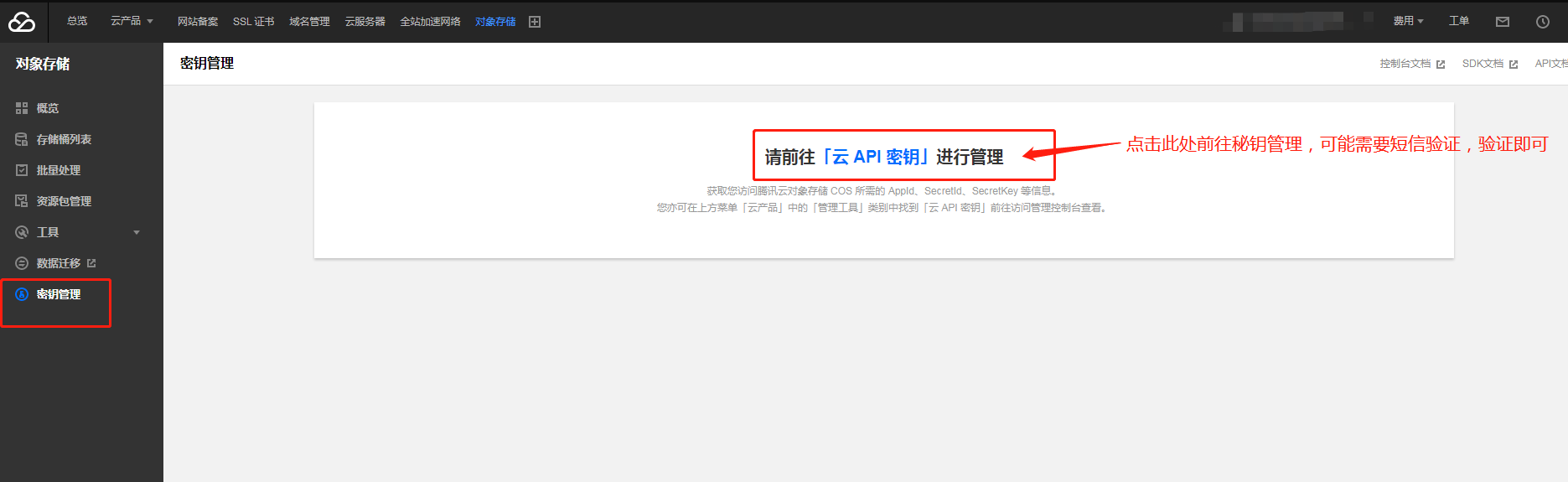The image size is (1568, 482).
Task: Open the SDK文档 external link
Action: coord(1483,64)
